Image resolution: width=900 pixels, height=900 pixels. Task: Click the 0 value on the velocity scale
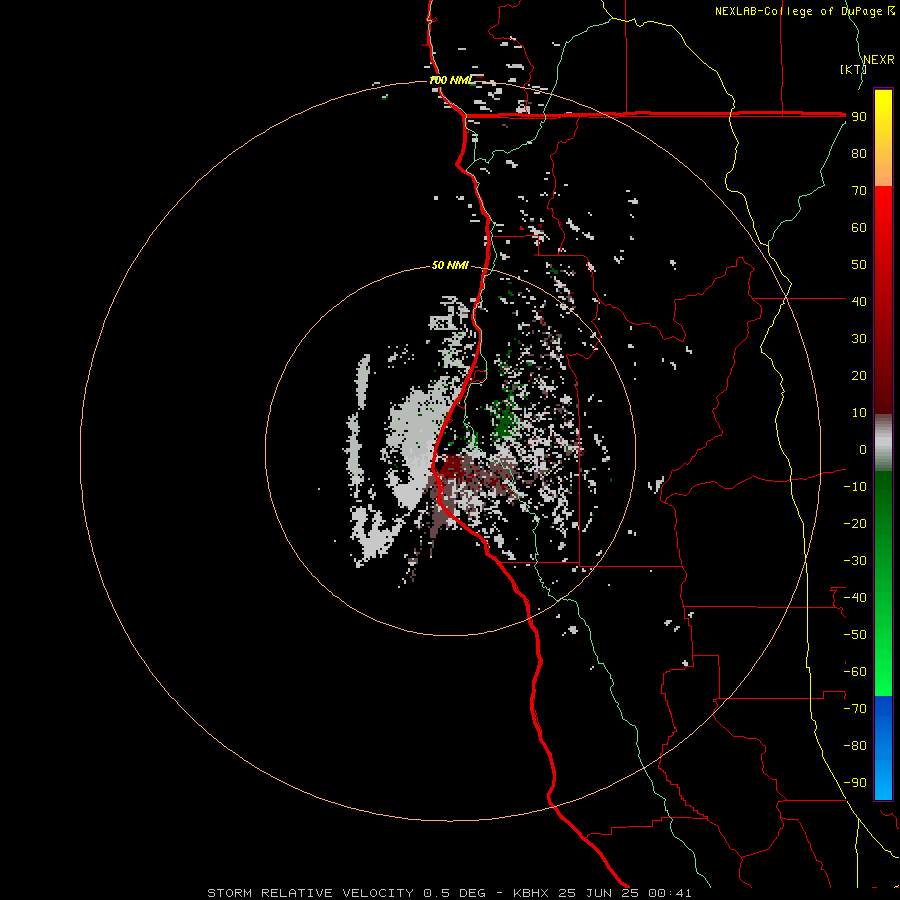click(x=863, y=450)
